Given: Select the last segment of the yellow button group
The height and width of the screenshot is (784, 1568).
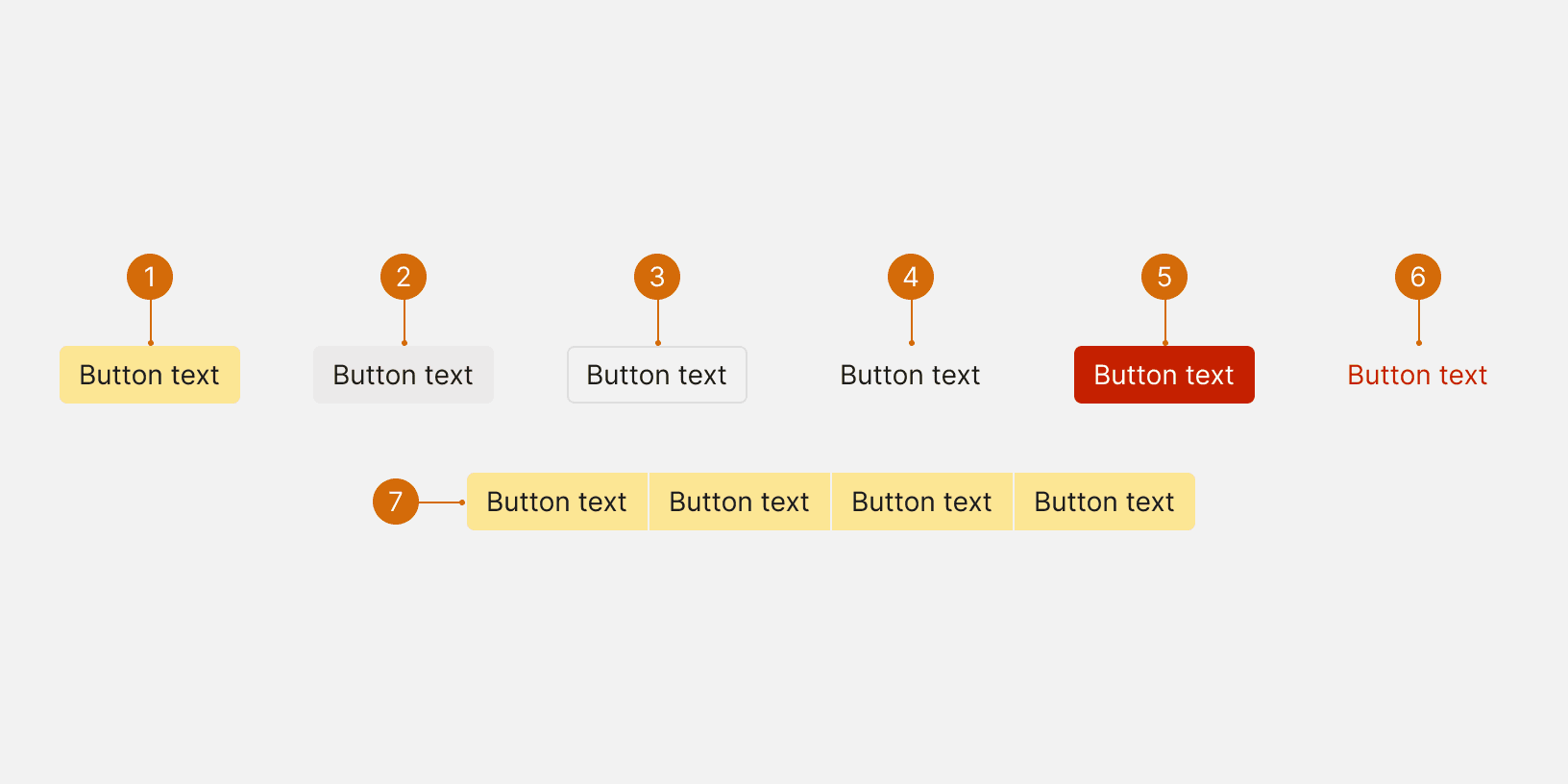Looking at the screenshot, I should click(1105, 502).
